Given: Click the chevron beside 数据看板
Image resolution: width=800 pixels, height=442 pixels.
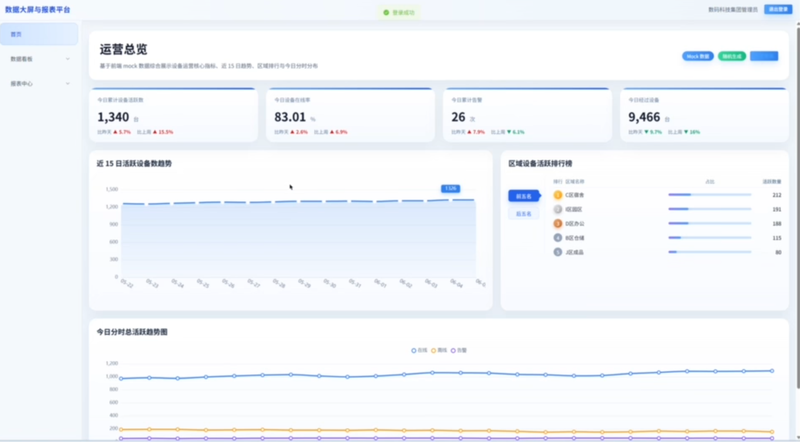Looking at the screenshot, I should pos(68,59).
